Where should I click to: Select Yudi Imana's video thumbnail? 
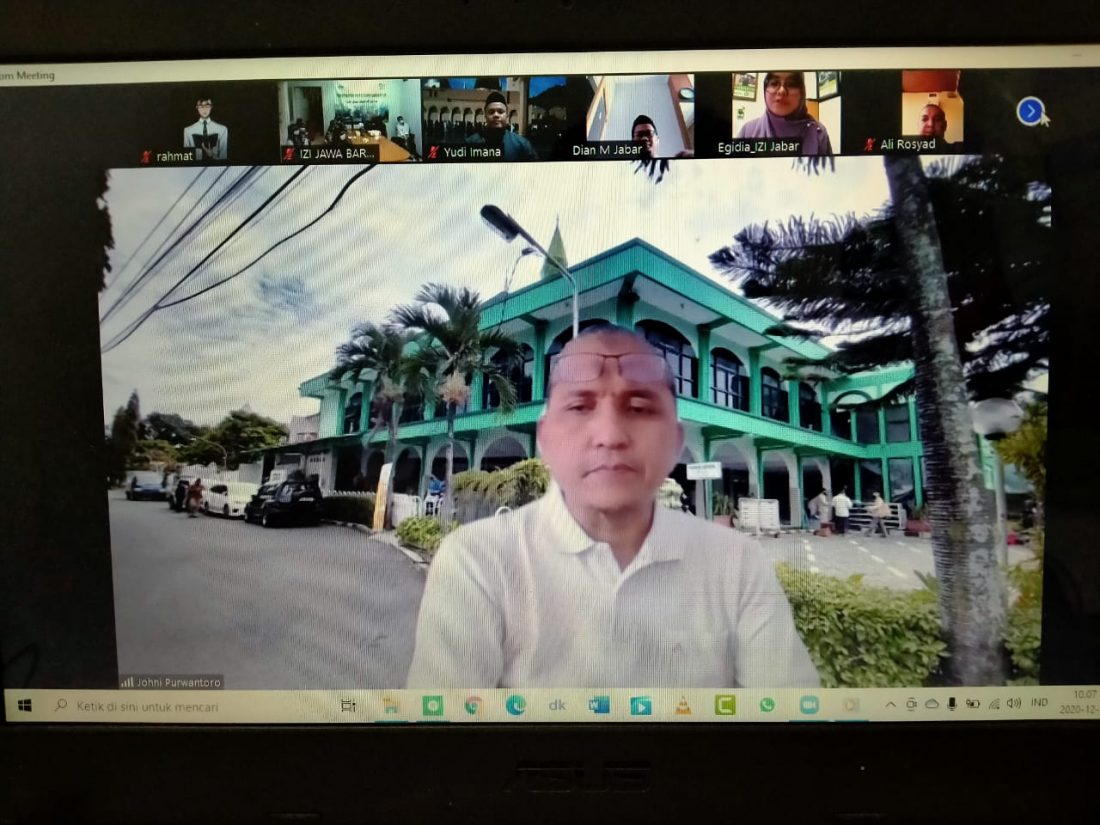click(x=493, y=119)
